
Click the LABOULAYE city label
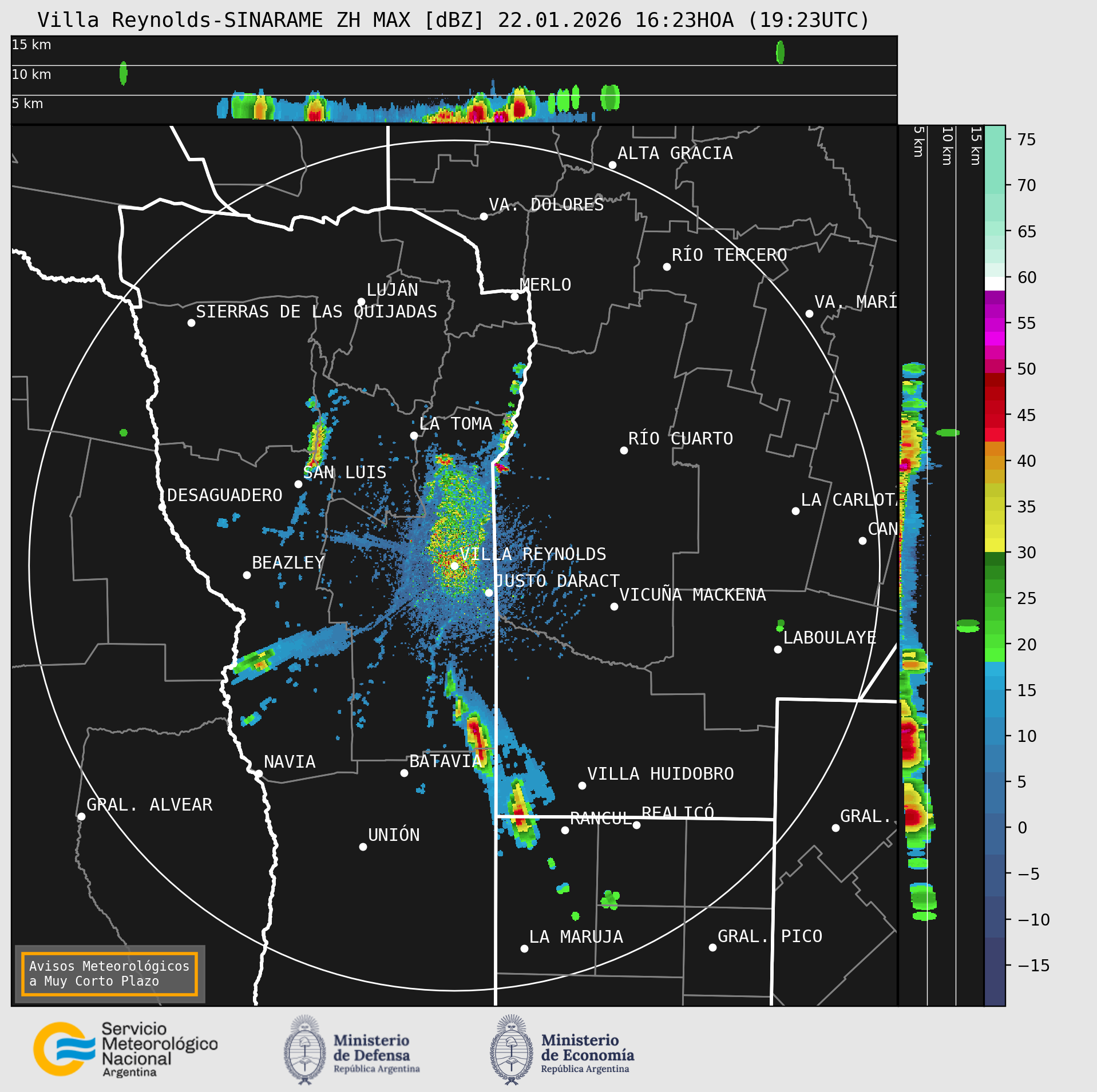click(x=830, y=638)
